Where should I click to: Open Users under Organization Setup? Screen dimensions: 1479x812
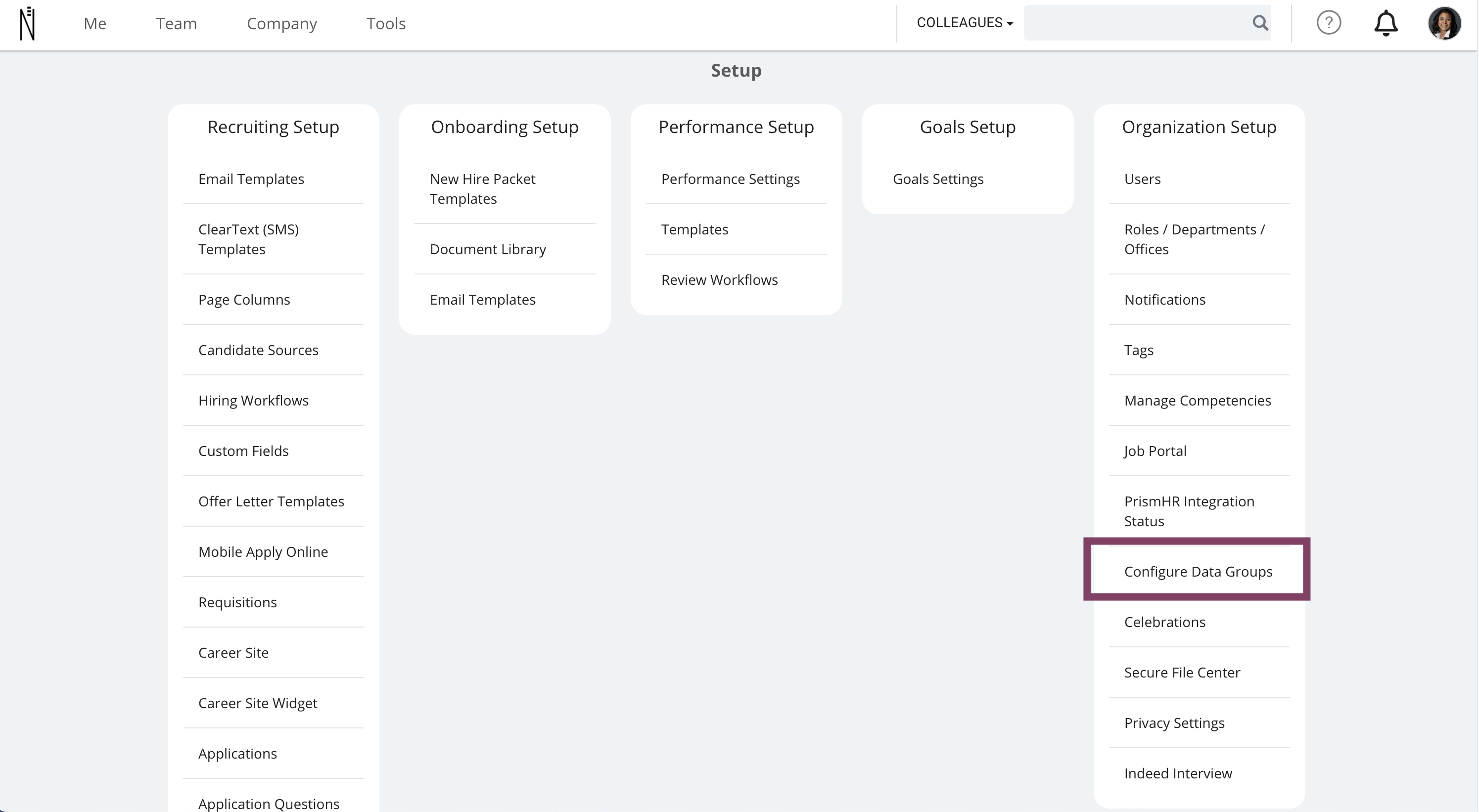click(1142, 179)
